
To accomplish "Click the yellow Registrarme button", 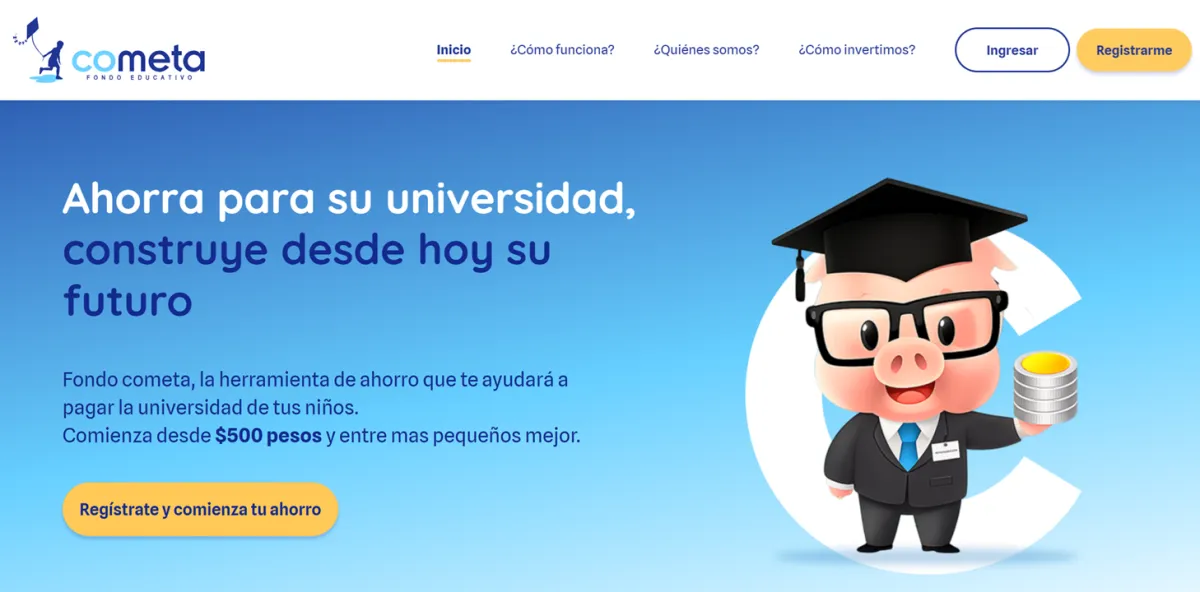I will (1134, 50).
